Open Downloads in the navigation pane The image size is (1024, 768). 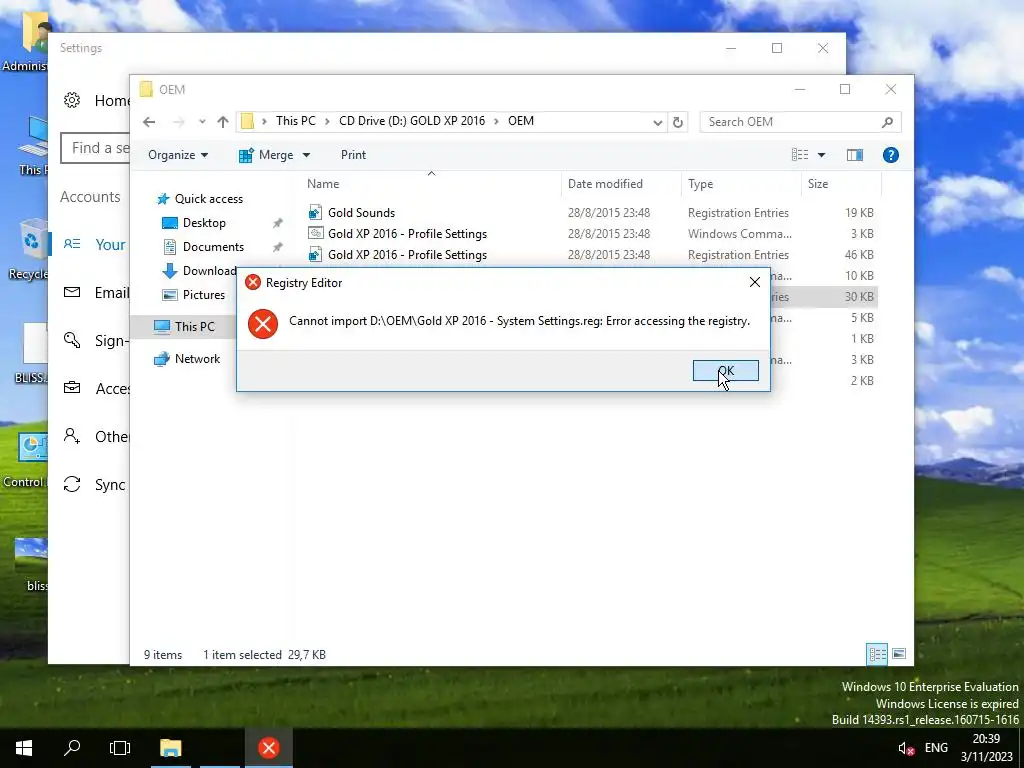point(209,271)
